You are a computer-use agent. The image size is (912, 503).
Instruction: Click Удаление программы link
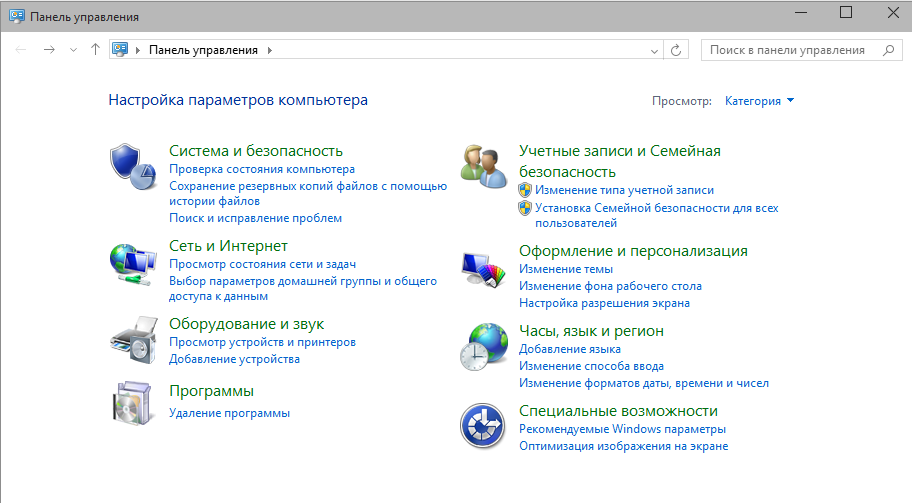229,413
